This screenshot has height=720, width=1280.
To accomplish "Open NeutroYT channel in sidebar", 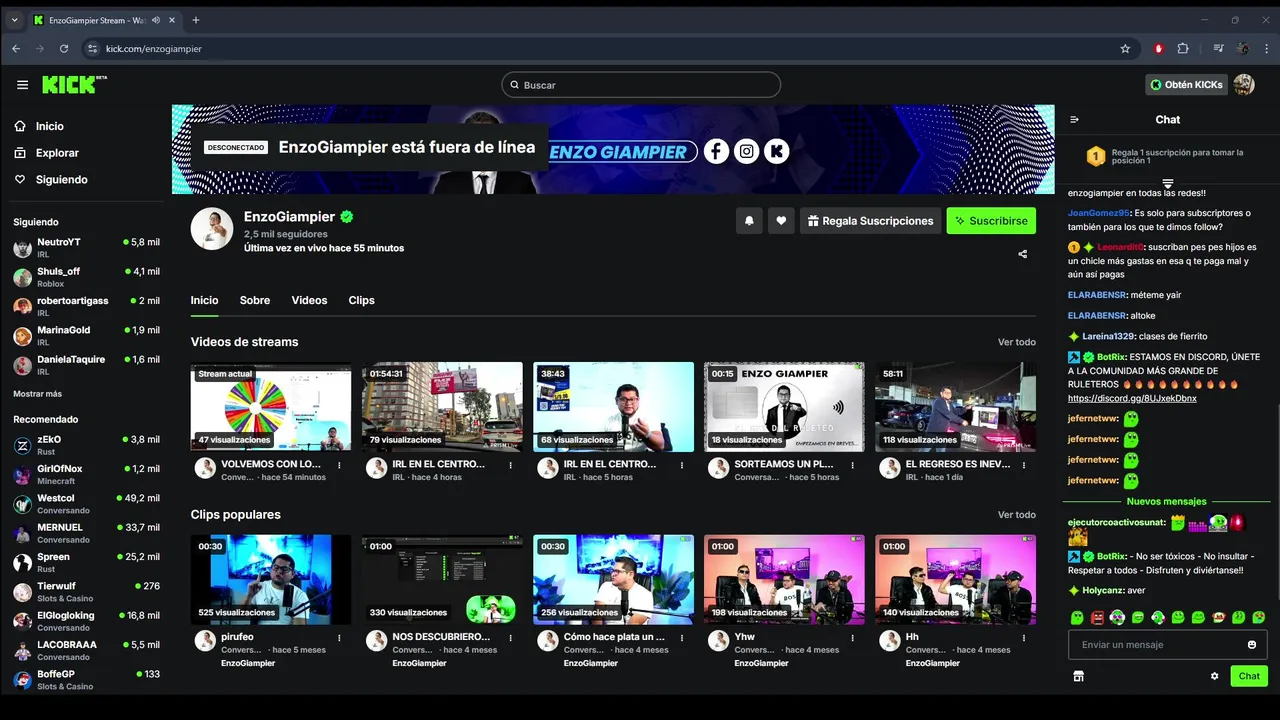I will pyautogui.click(x=87, y=248).
